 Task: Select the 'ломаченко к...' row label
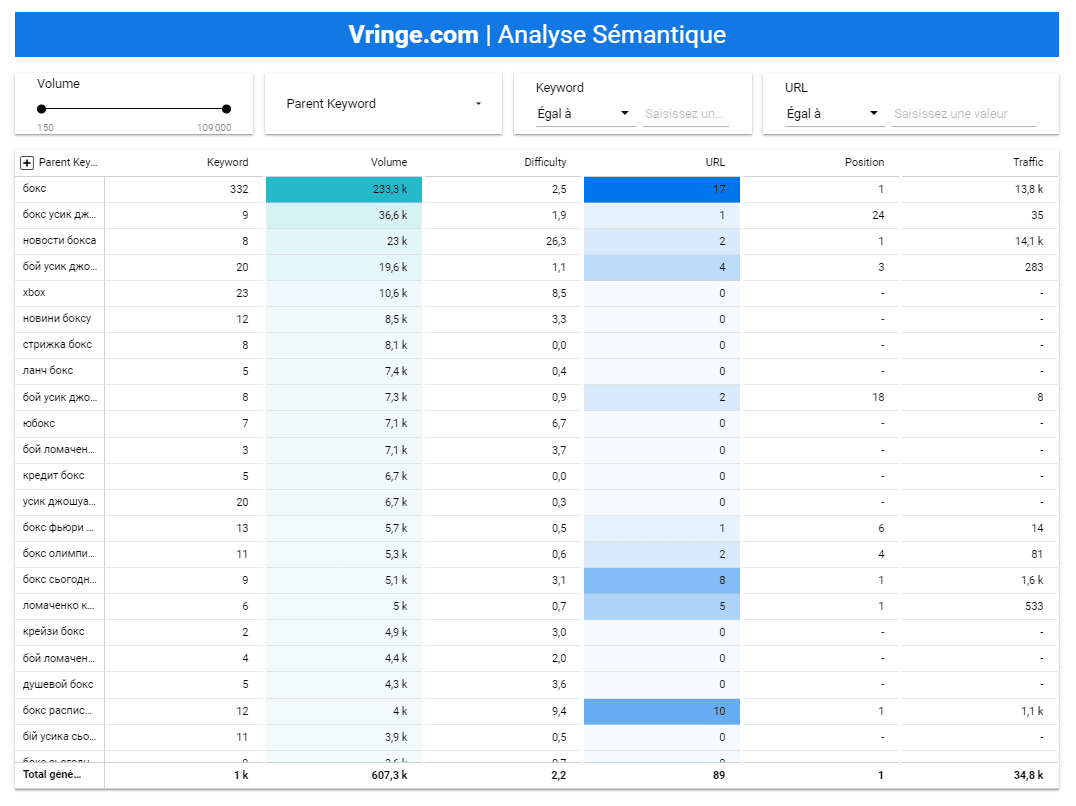point(58,606)
